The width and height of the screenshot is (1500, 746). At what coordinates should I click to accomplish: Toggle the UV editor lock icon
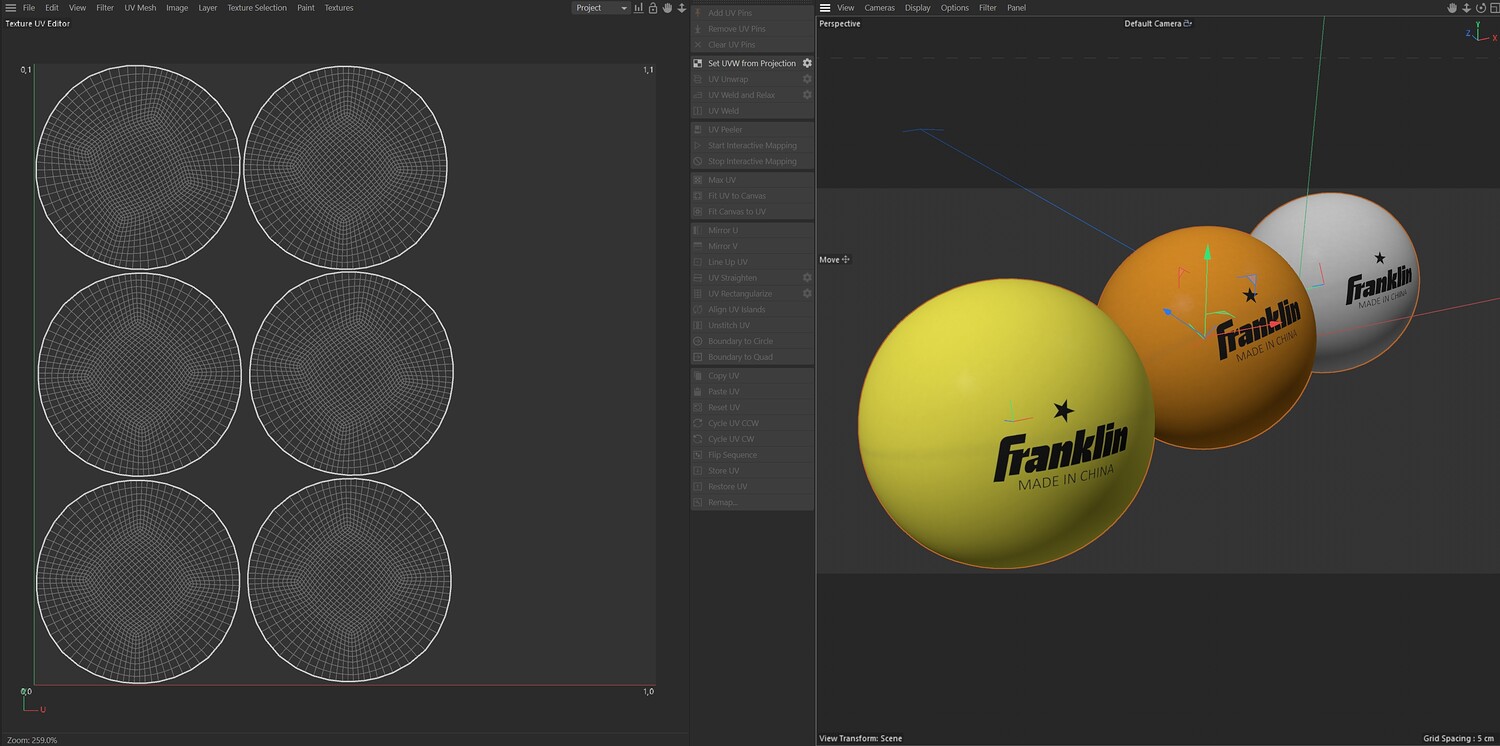tap(653, 8)
